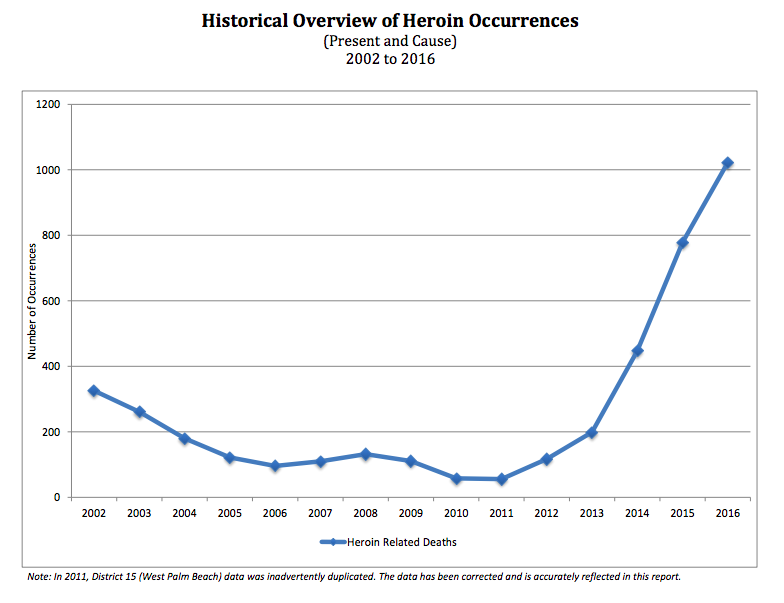The width and height of the screenshot is (784, 603).
Task: Select the 2014 data point marker
Action: pyautogui.click(x=637, y=351)
